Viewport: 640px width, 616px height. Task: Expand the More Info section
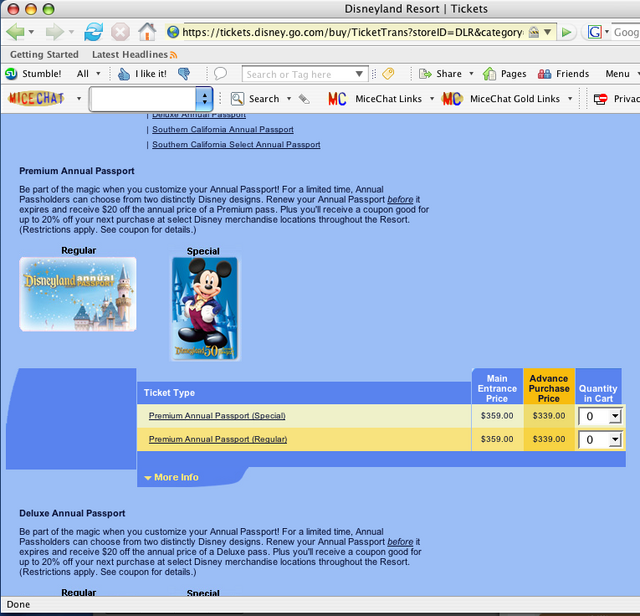(x=171, y=477)
